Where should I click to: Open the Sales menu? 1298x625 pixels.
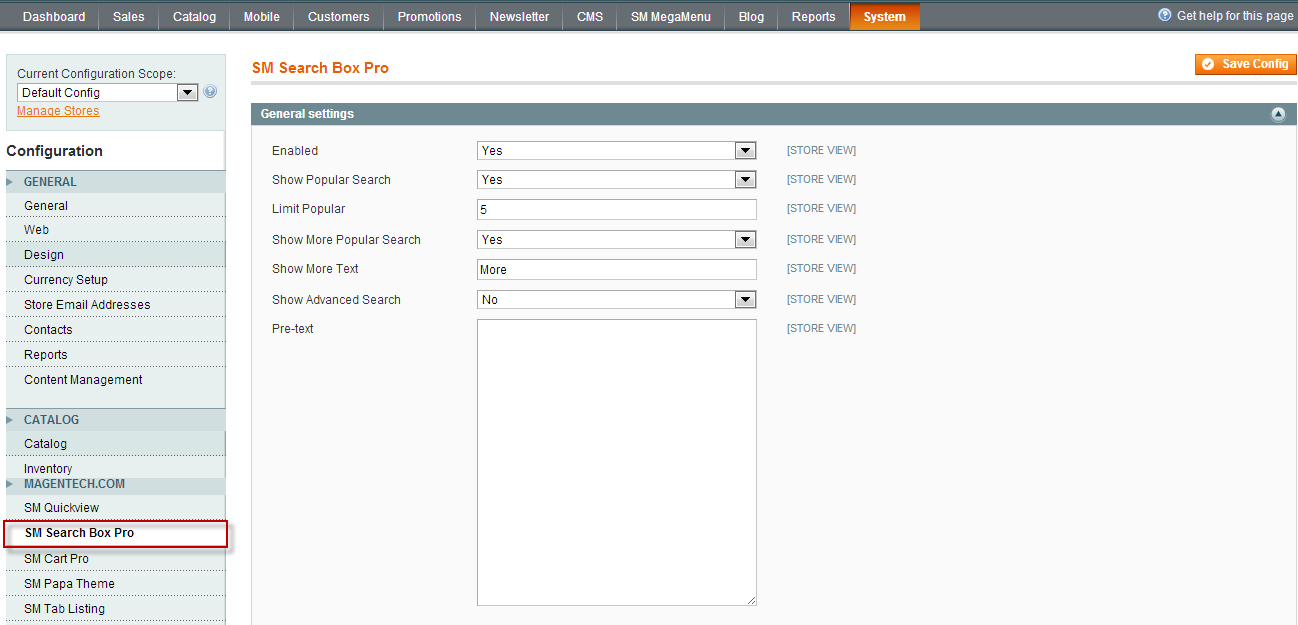(128, 16)
